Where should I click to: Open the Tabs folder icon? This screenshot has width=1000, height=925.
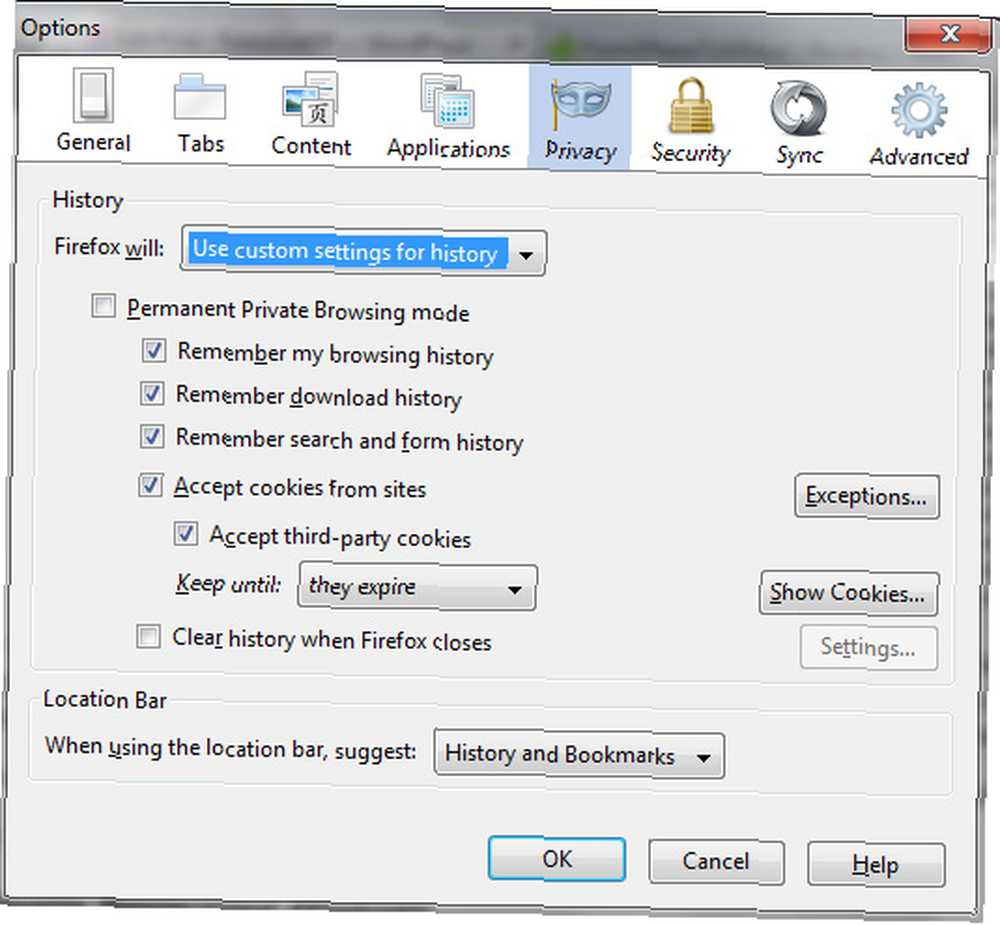coord(200,97)
